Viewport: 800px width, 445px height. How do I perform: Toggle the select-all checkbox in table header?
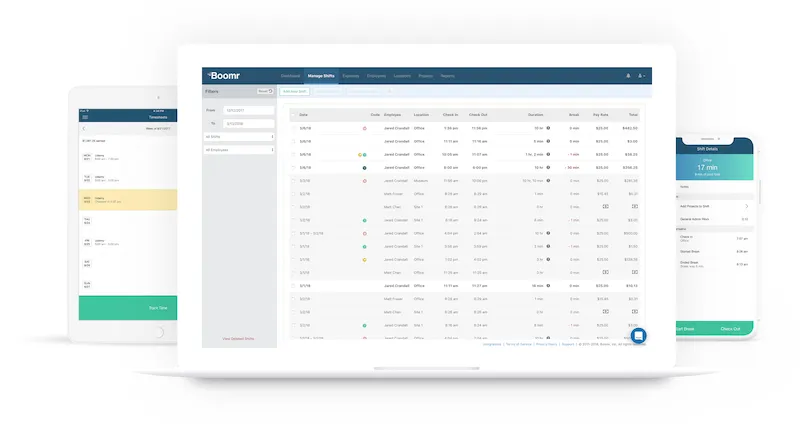coord(294,115)
